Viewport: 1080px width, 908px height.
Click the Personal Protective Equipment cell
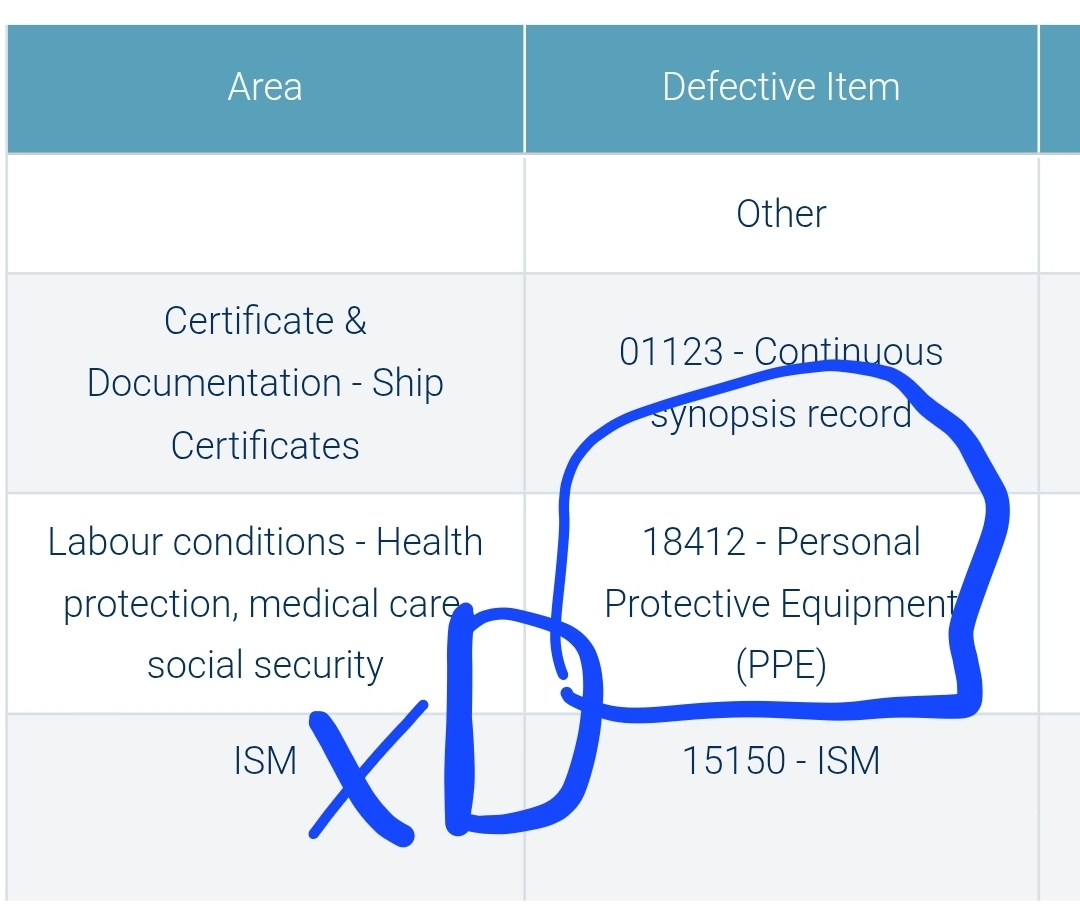pyautogui.click(x=781, y=603)
